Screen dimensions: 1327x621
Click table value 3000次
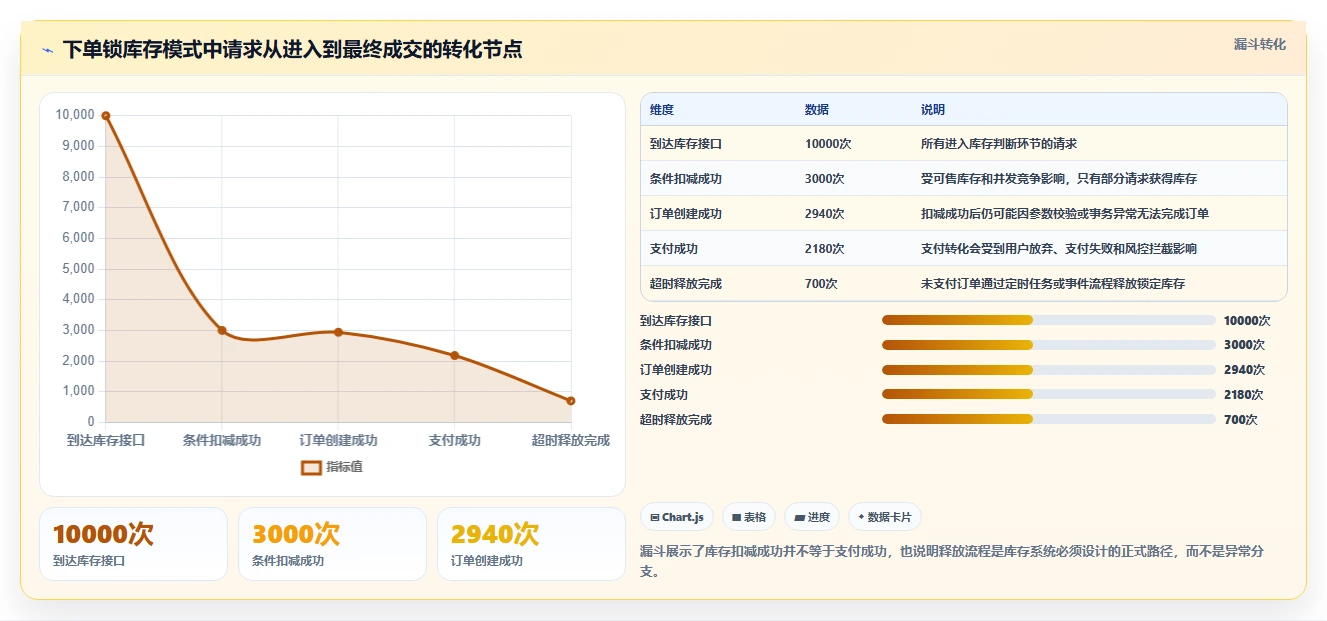(x=825, y=179)
